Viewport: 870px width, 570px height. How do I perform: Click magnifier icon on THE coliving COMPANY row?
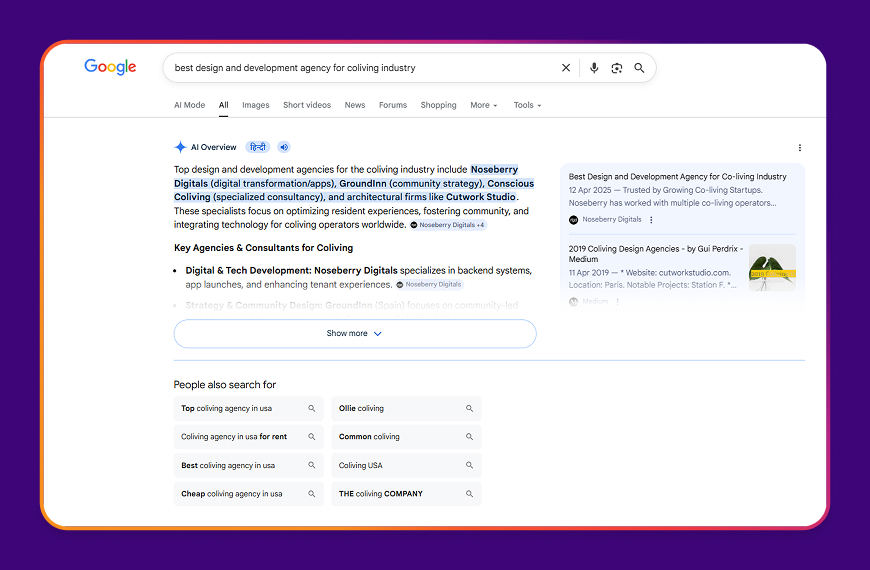point(469,494)
